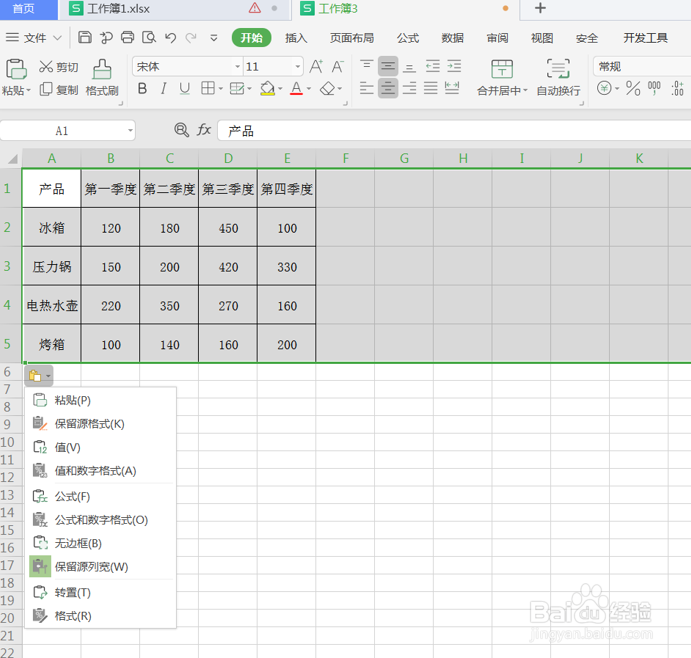Apply cell borders button

[208, 89]
